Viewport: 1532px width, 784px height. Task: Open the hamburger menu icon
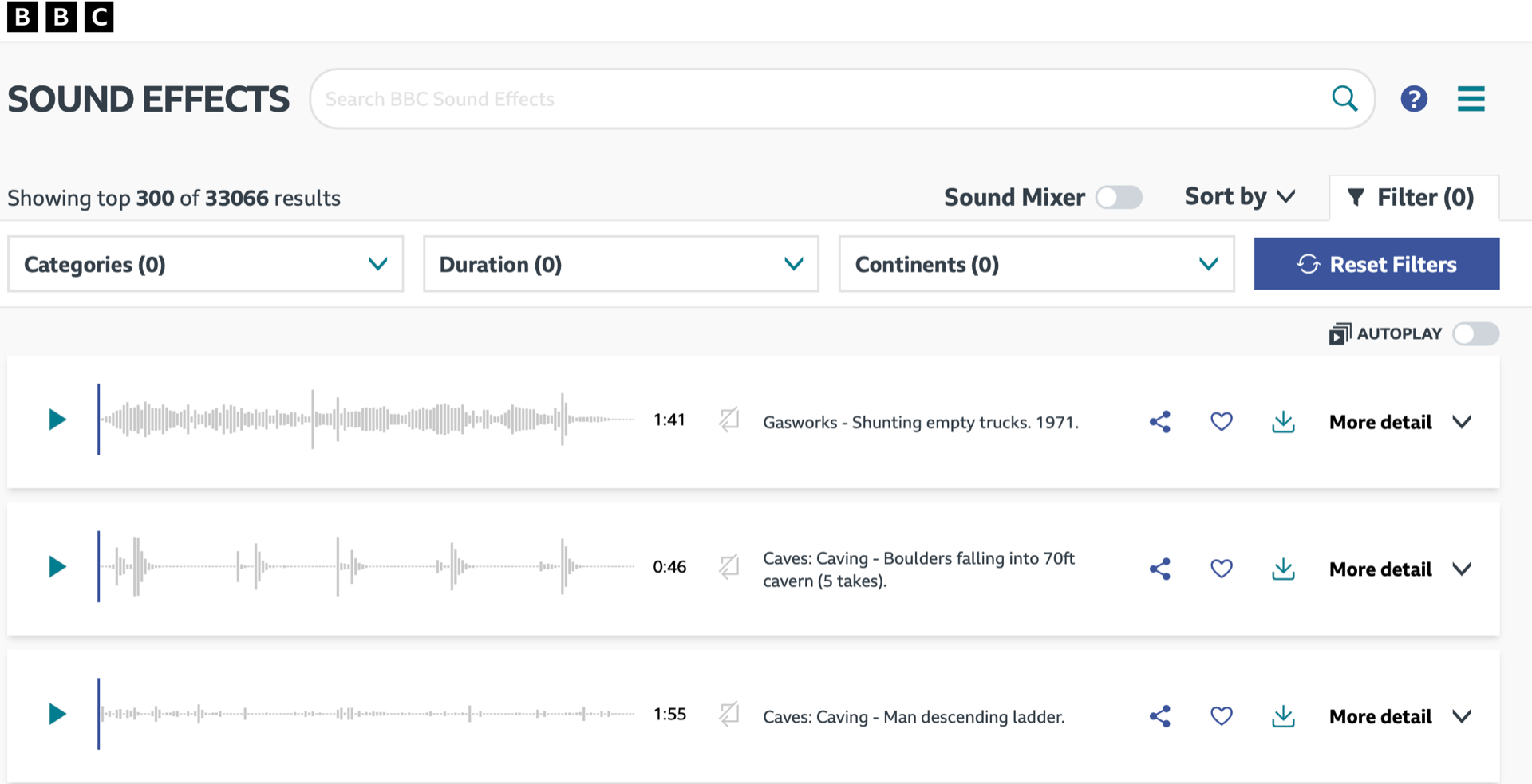click(1471, 99)
